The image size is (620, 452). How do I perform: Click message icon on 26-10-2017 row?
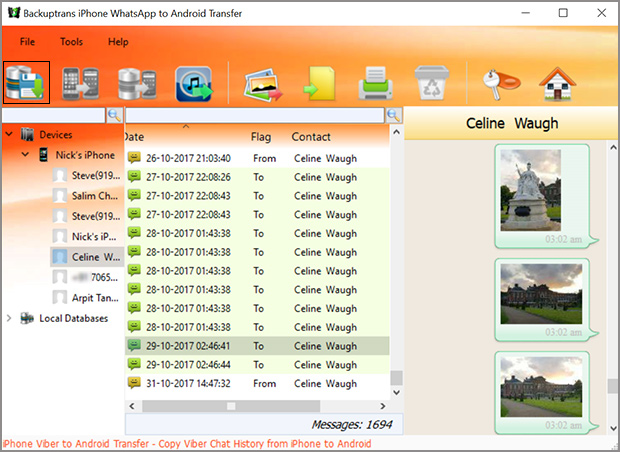pos(134,157)
